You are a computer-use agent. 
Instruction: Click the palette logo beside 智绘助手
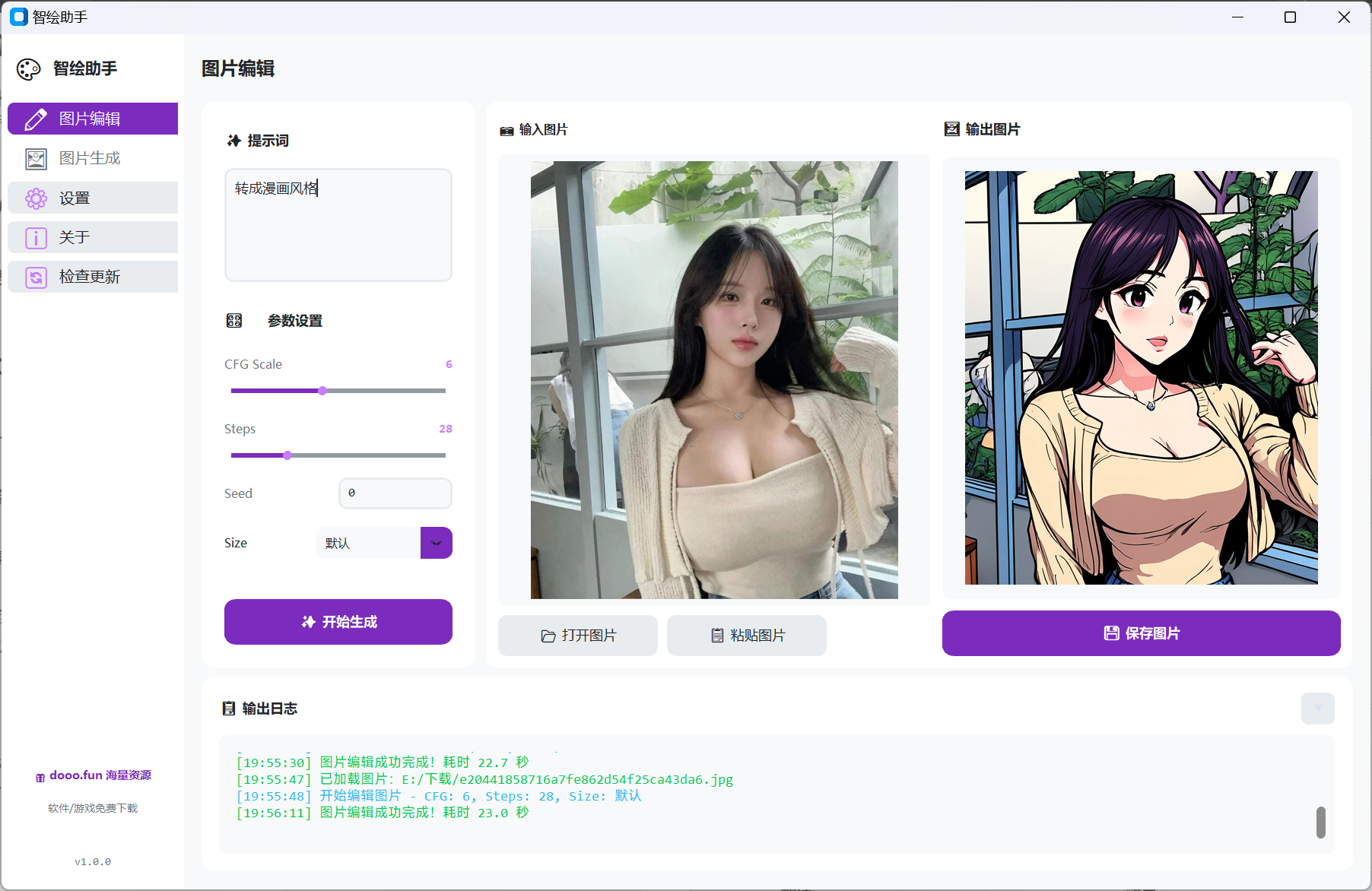(x=28, y=68)
